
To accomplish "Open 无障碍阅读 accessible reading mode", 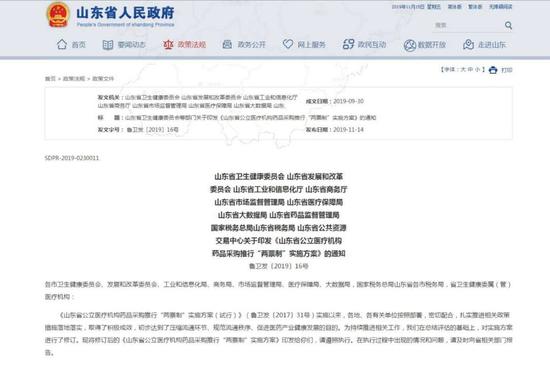I will click(501, 7).
